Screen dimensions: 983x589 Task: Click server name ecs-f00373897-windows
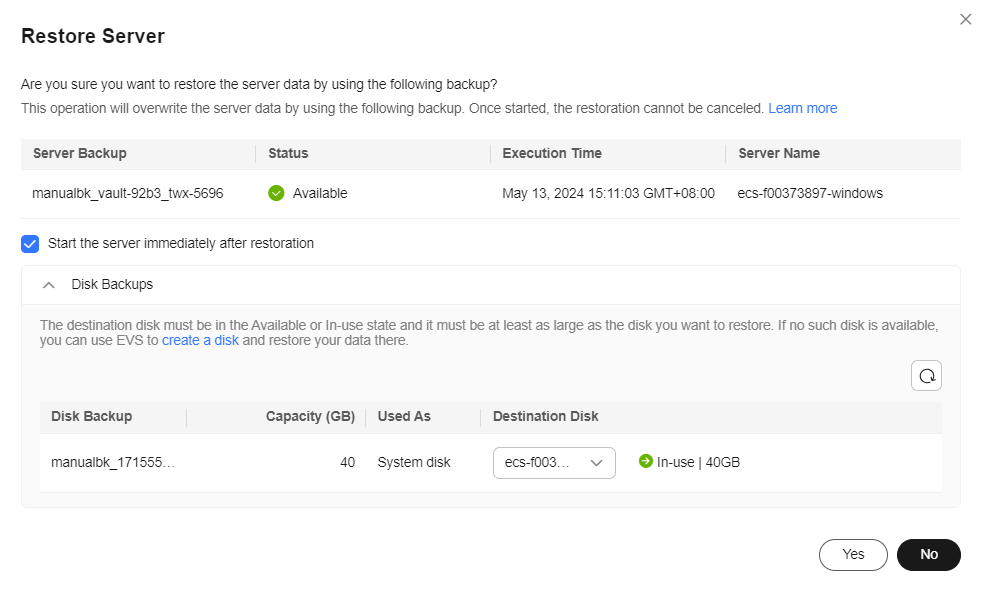tap(810, 193)
